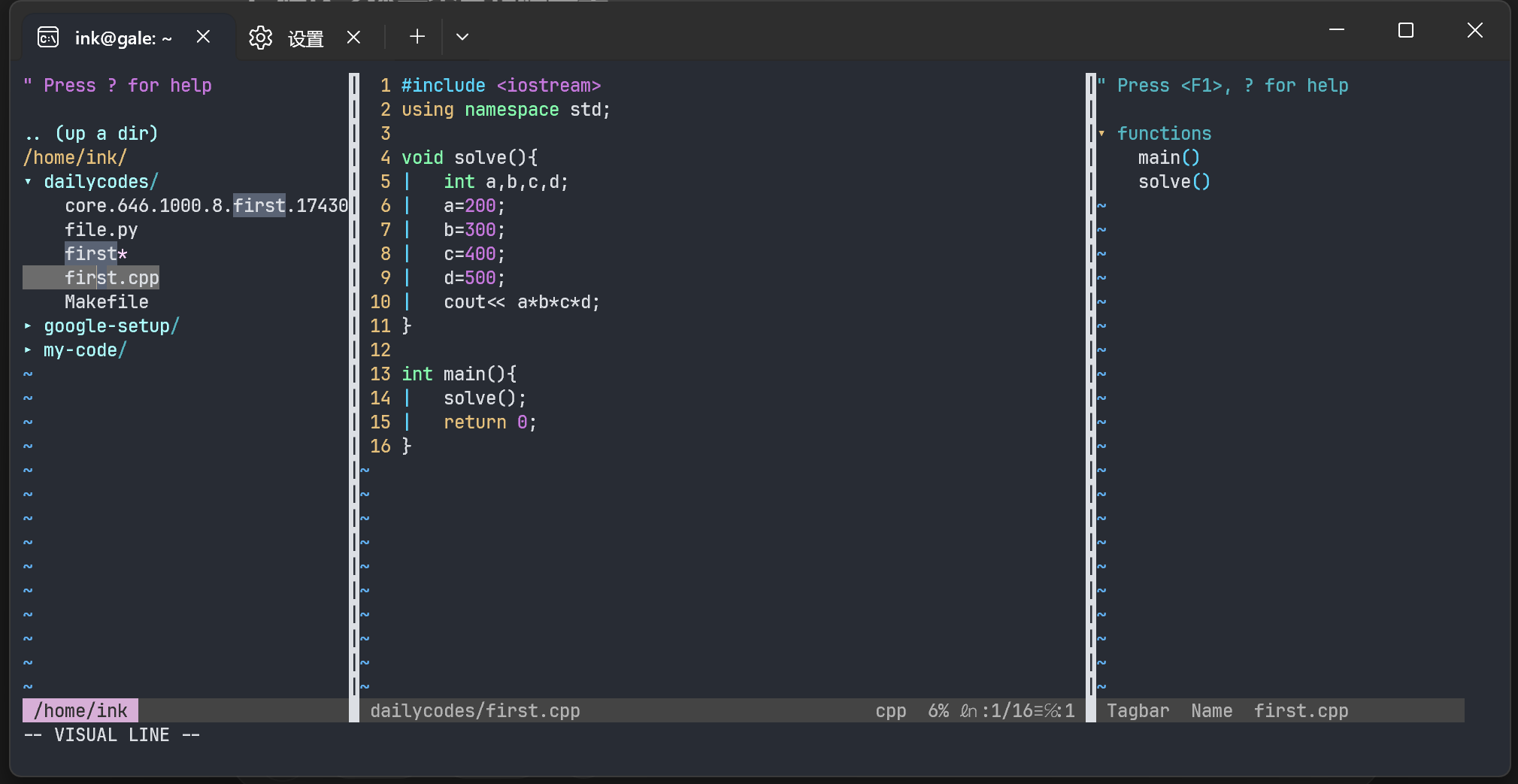Select Makefile in the file tree
The height and width of the screenshot is (784, 1518).
[107, 302]
